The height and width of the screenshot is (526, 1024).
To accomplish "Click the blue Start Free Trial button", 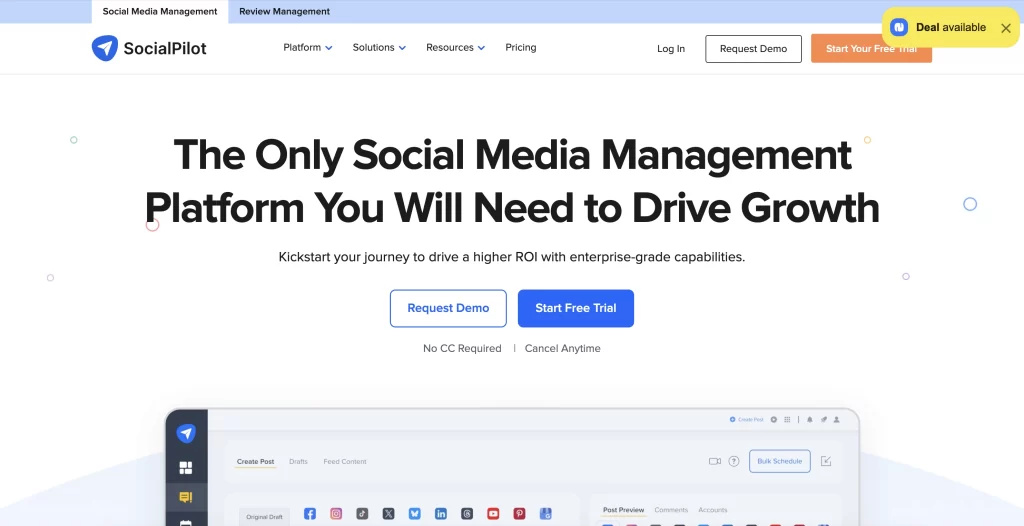I will 575,308.
